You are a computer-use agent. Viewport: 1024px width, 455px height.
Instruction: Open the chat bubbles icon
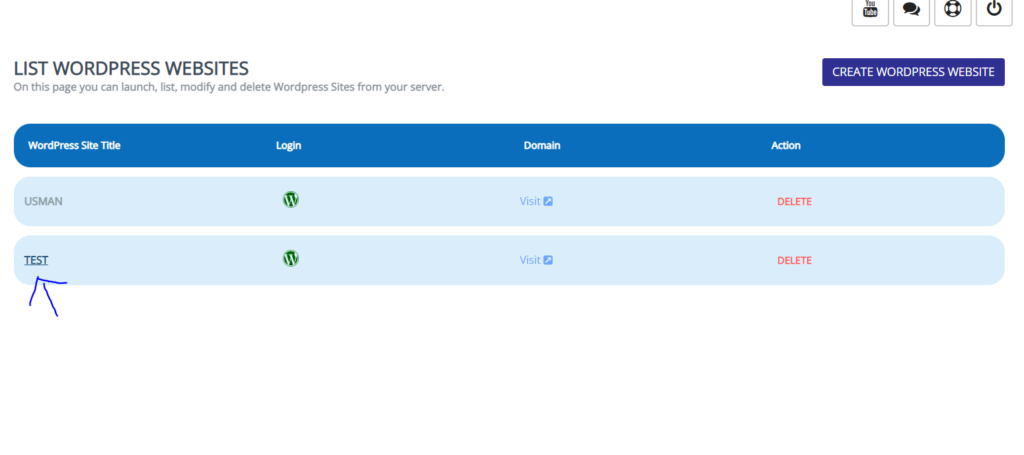click(x=911, y=10)
